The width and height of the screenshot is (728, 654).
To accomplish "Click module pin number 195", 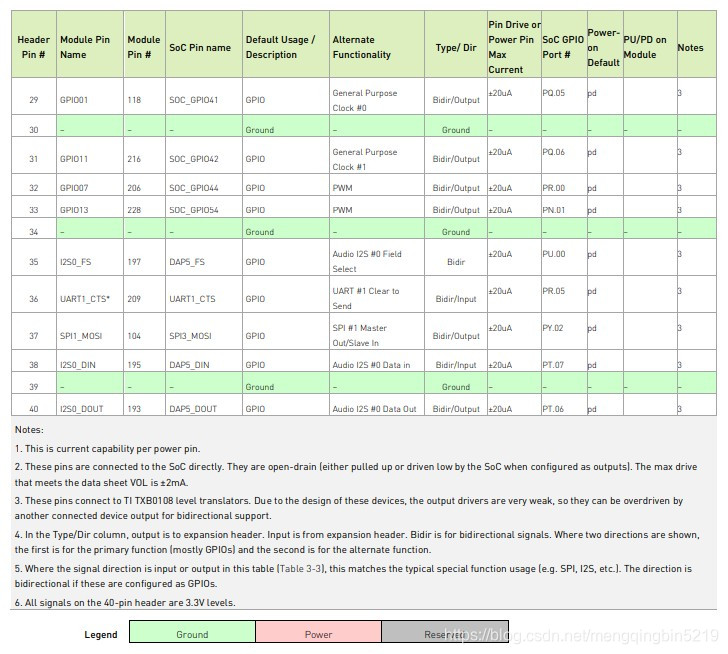I will click(x=134, y=365).
